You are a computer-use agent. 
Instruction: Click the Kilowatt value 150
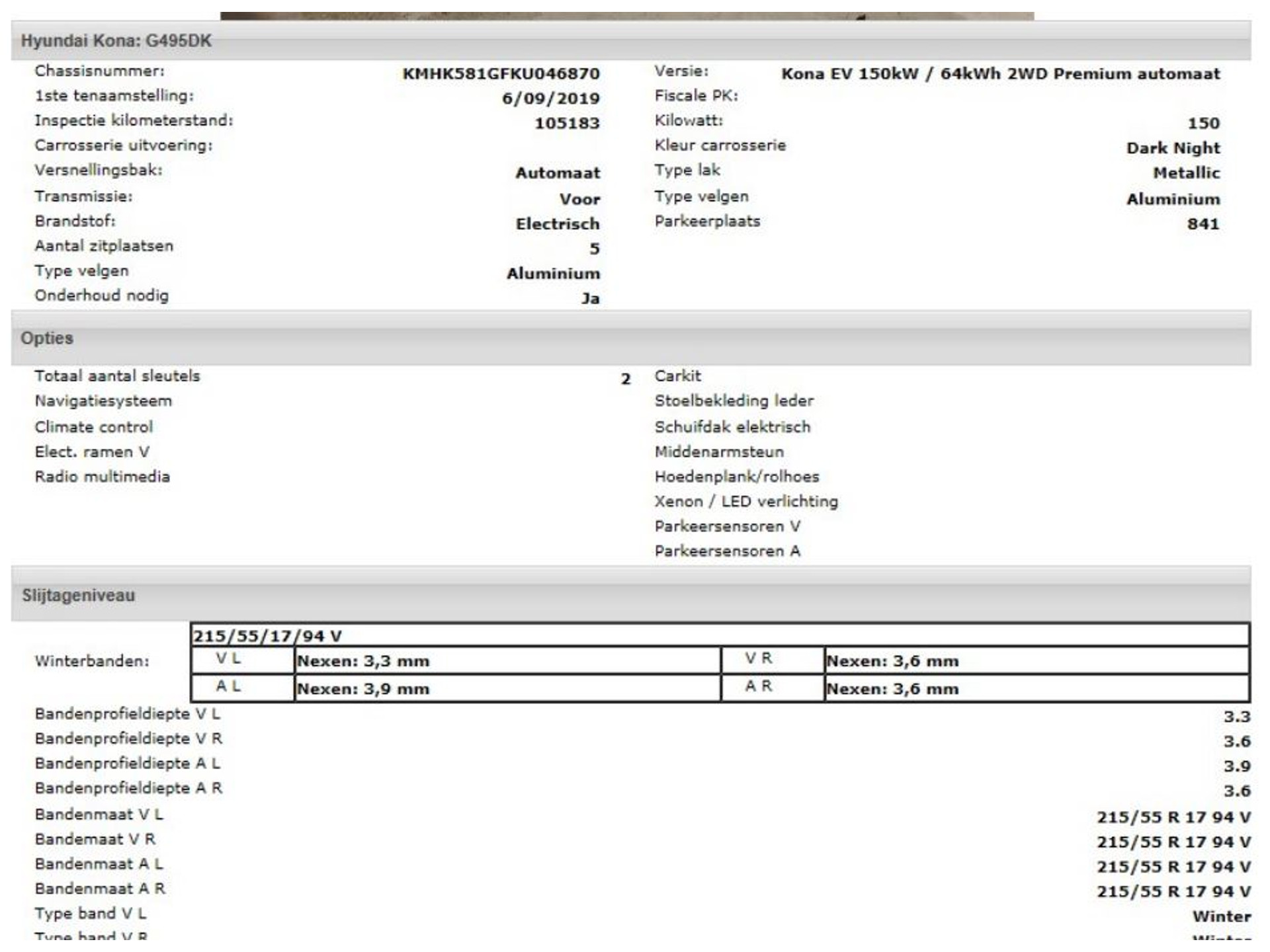(x=1203, y=123)
